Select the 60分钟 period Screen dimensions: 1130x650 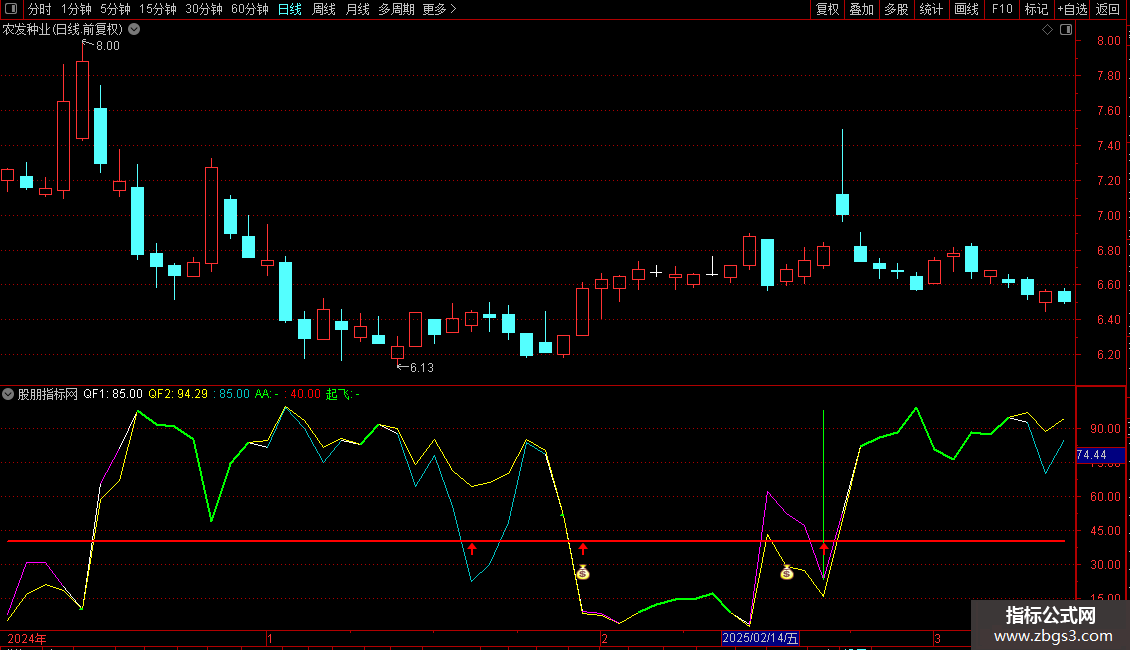(x=249, y=9)
